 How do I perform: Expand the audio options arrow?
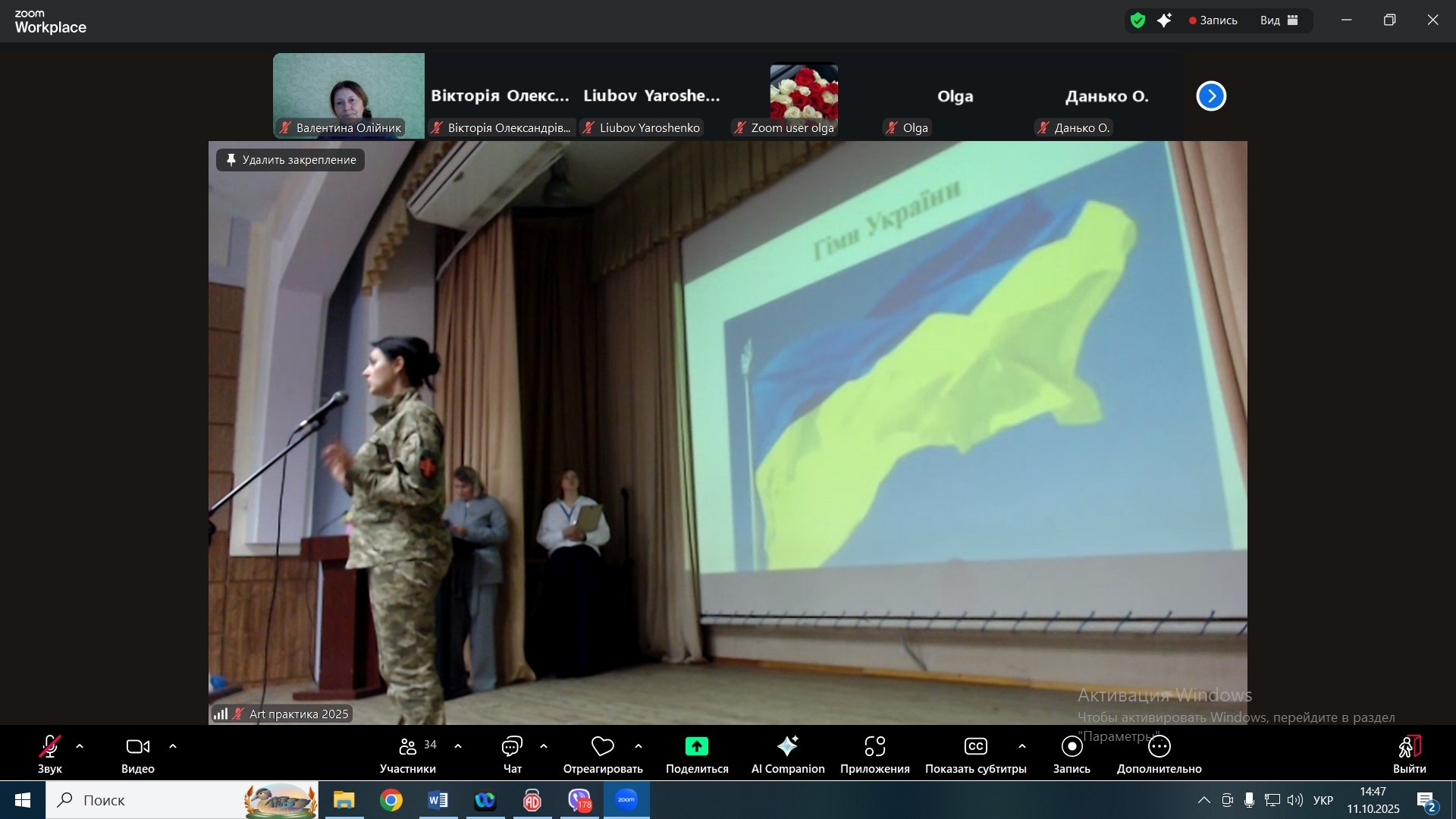click(80, 747)
